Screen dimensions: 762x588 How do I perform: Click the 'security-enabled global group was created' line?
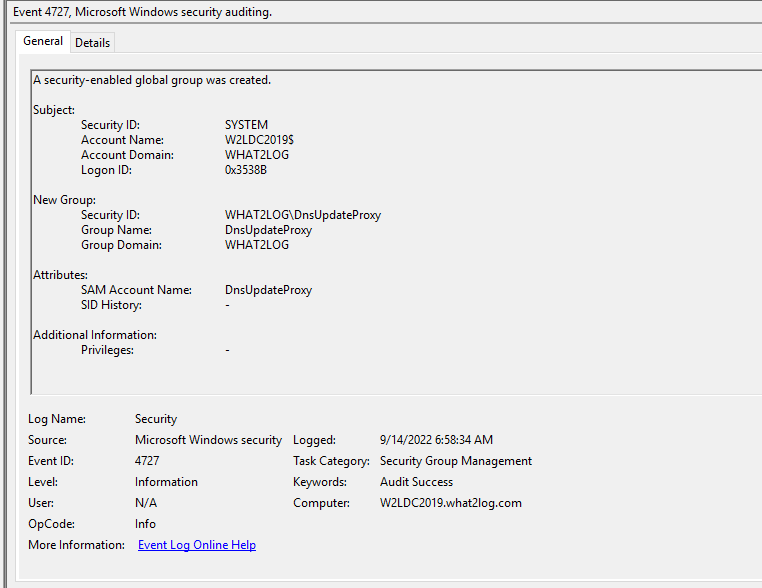152,80
